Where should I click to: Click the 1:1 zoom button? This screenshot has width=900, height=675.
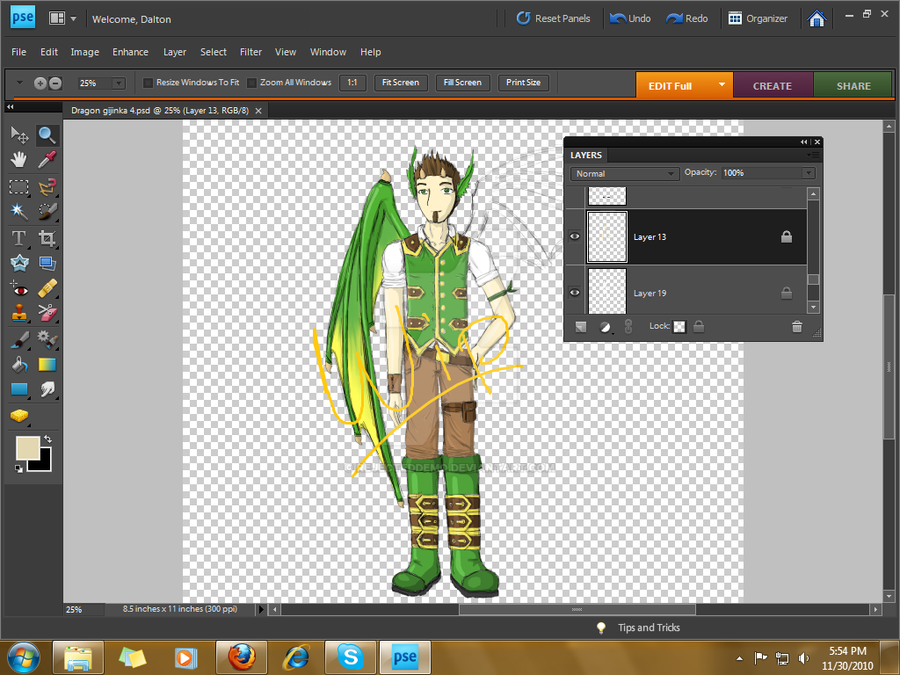(x=352, y=83)
